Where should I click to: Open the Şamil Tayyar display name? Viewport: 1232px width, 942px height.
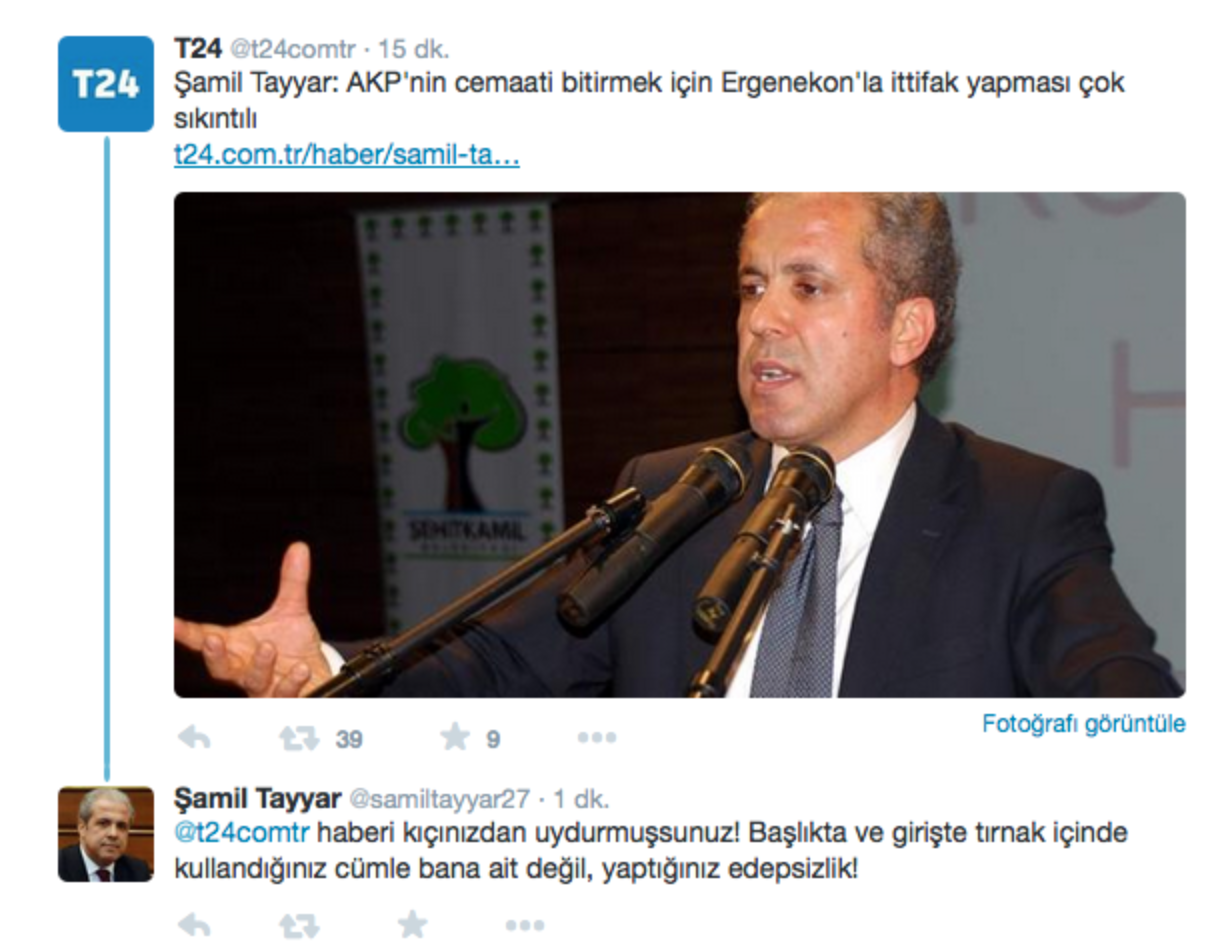[257, 798]
